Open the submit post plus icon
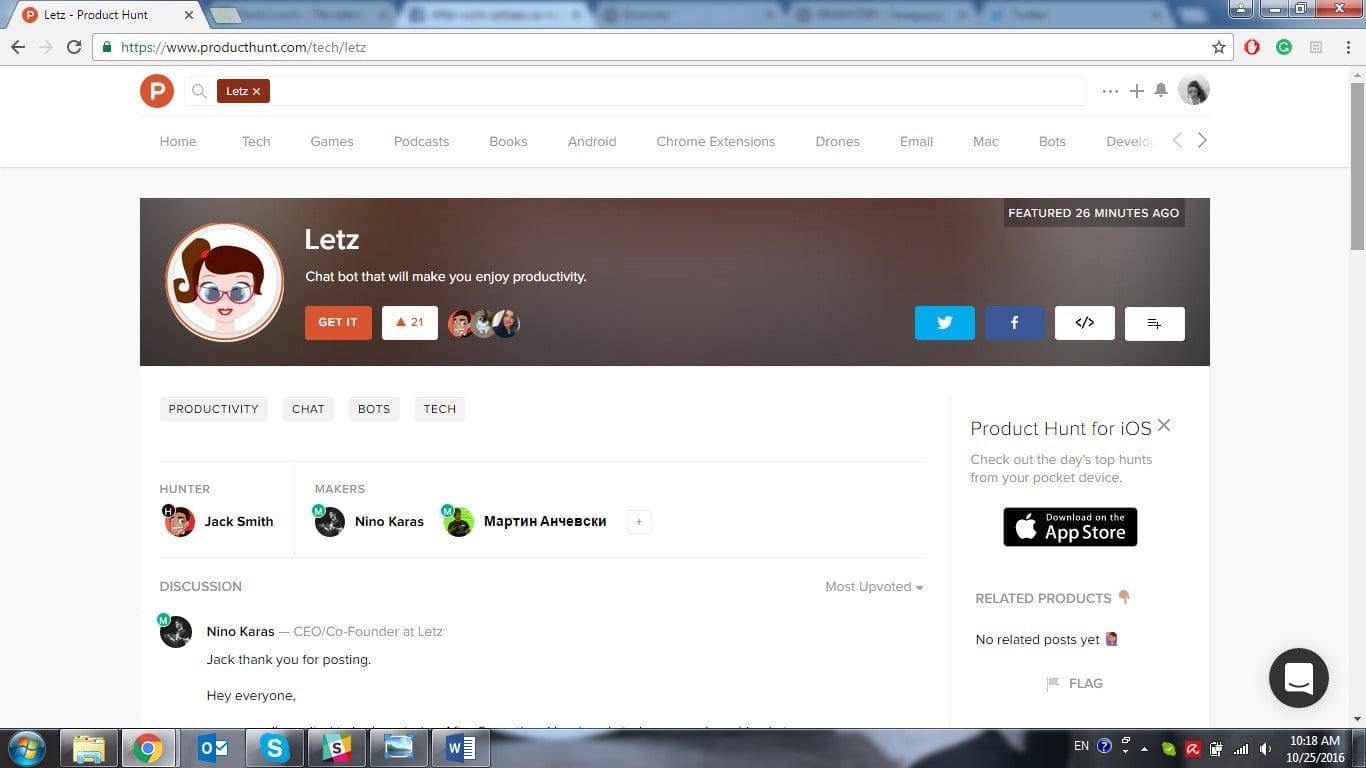1366x768 pixels. point(1137,90)
